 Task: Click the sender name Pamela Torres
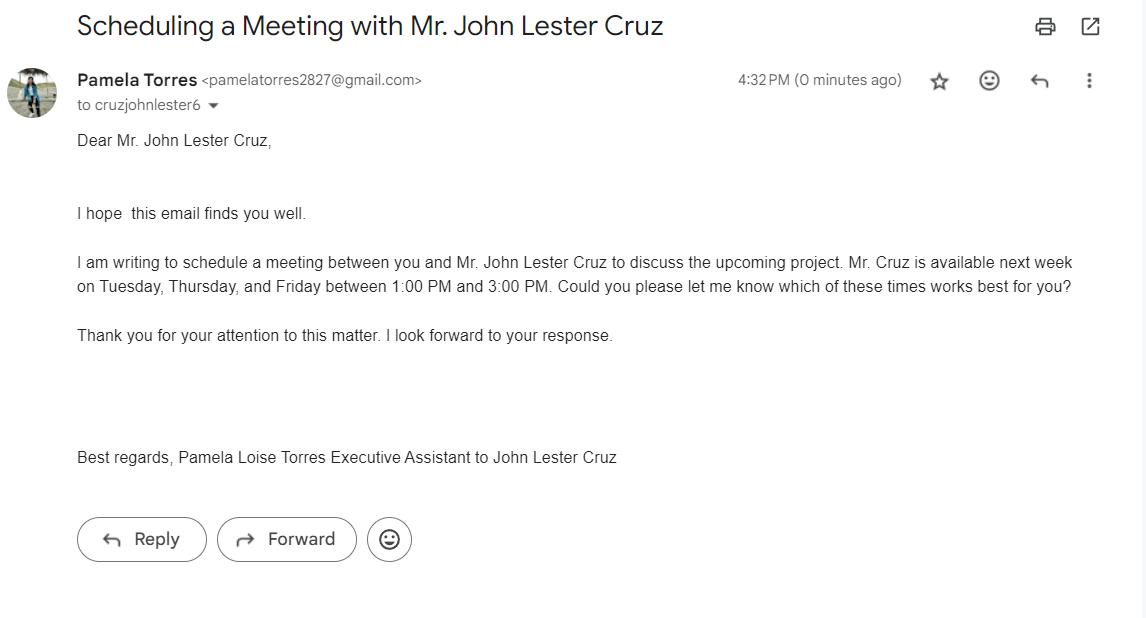[137, 80]
